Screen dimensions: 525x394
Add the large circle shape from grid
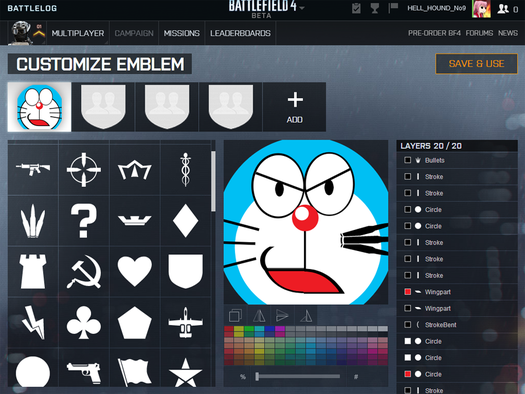pyautogui.click(x=33, y=372)
